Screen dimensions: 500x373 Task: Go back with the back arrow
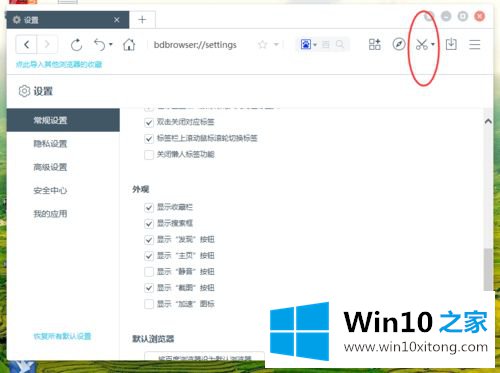(27, 44)
